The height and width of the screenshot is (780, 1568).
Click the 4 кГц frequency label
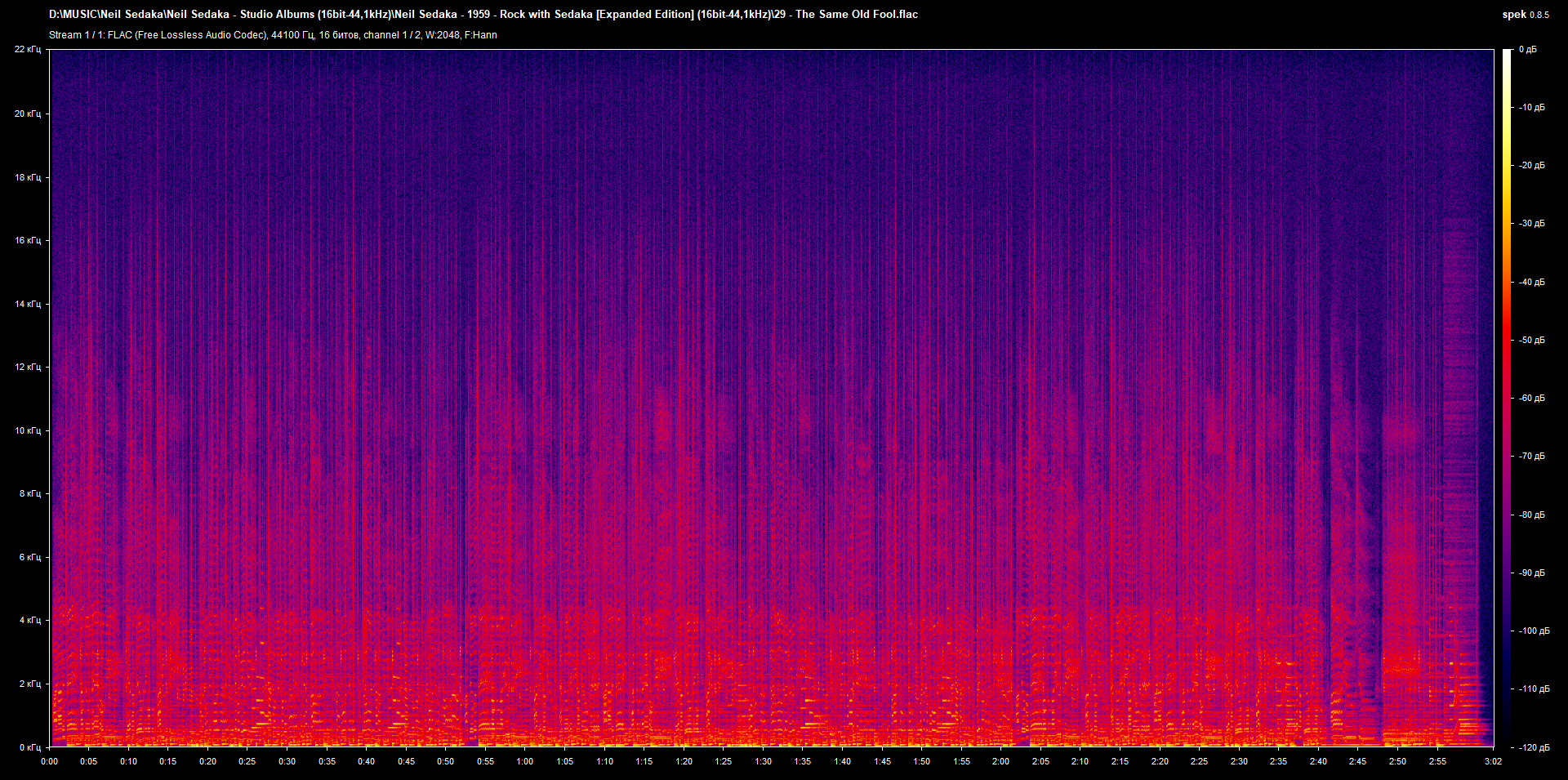30,620
